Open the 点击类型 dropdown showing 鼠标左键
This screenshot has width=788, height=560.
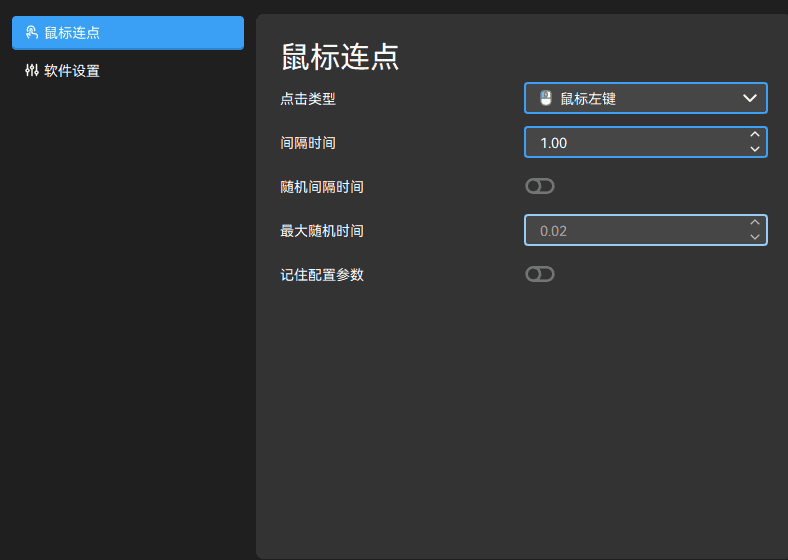(x=645, y=98)
